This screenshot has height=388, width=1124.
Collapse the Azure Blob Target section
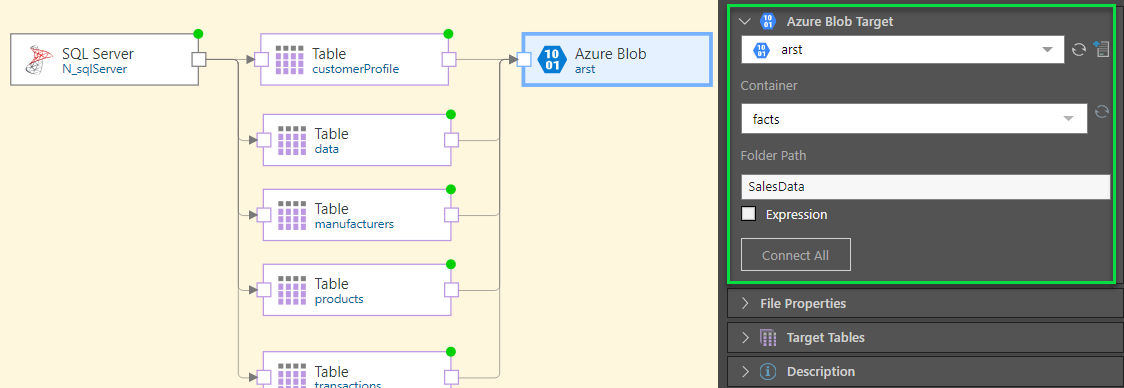(745, 22)
